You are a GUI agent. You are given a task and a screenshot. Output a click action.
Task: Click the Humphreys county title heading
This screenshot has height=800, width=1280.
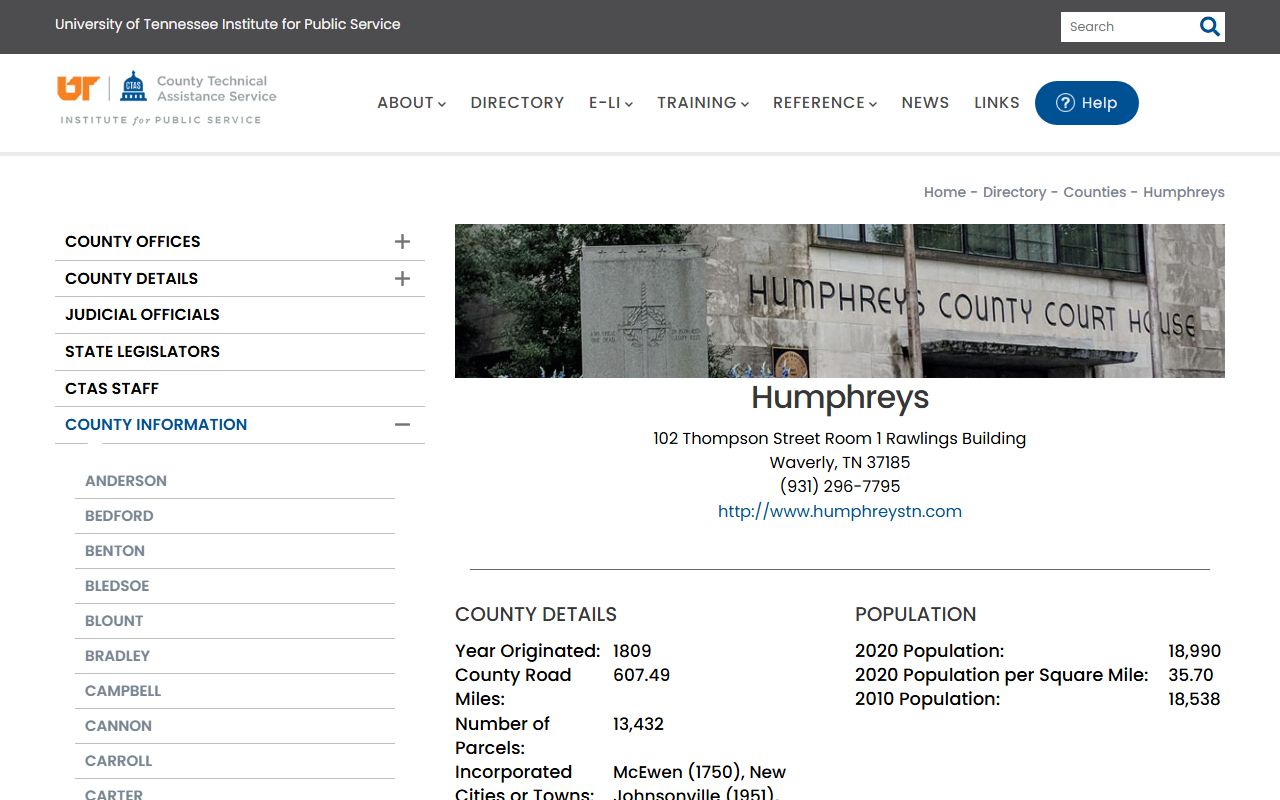[840, 398]
